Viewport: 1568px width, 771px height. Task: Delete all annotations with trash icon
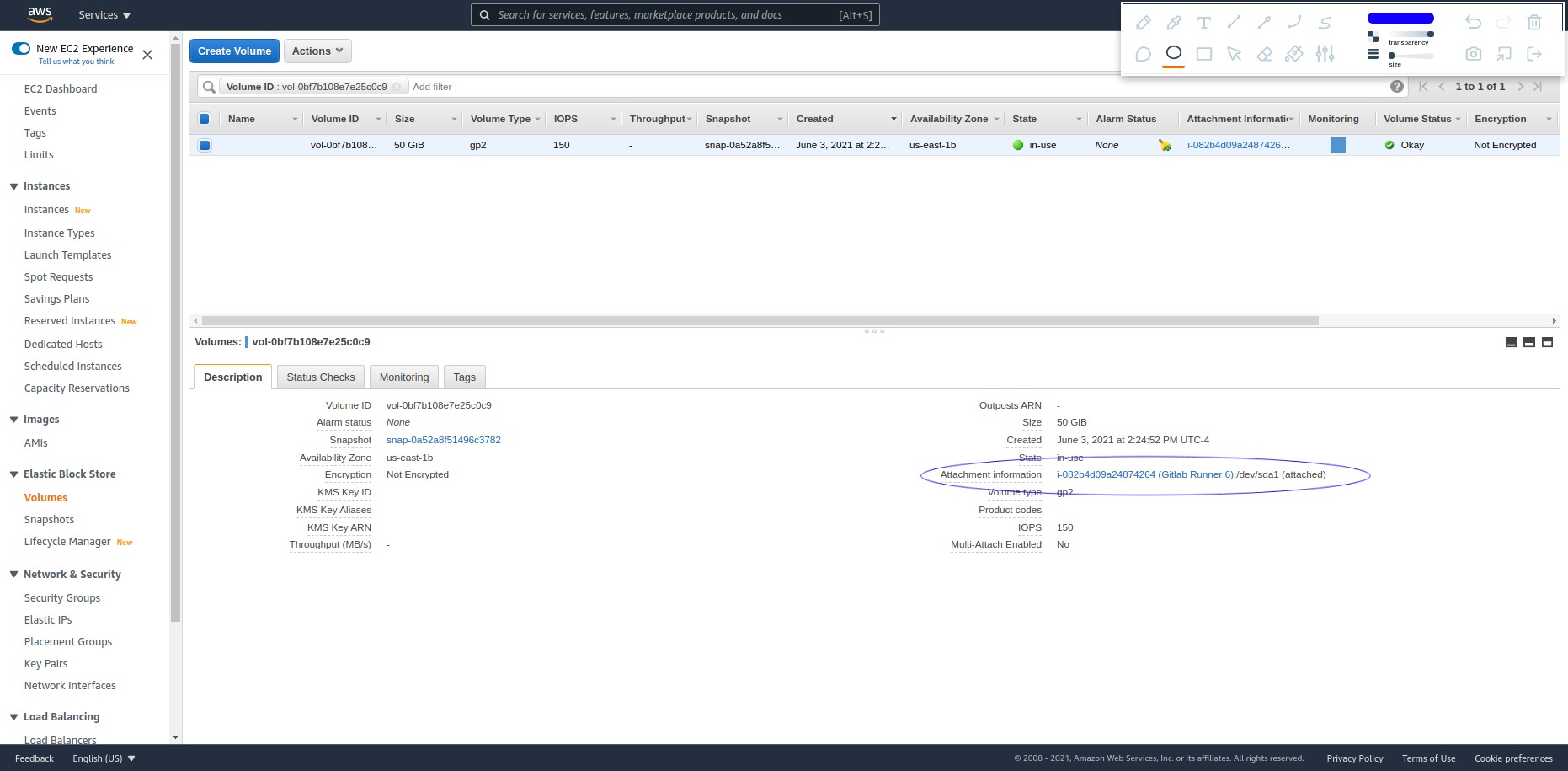pos(1534,23)
